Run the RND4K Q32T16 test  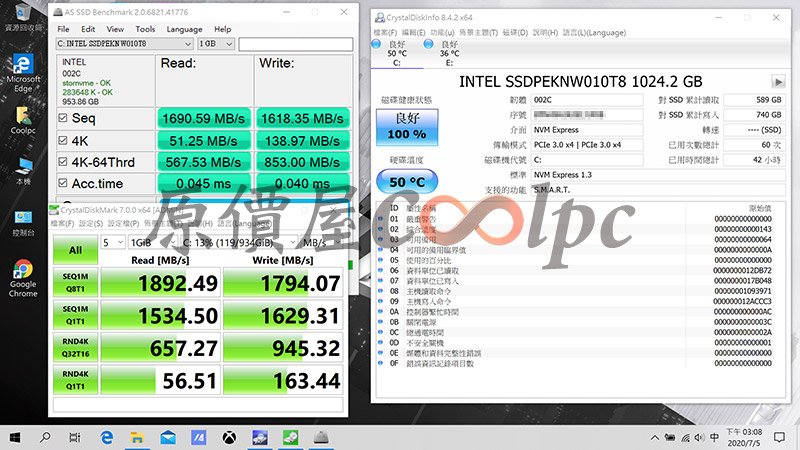76,347
